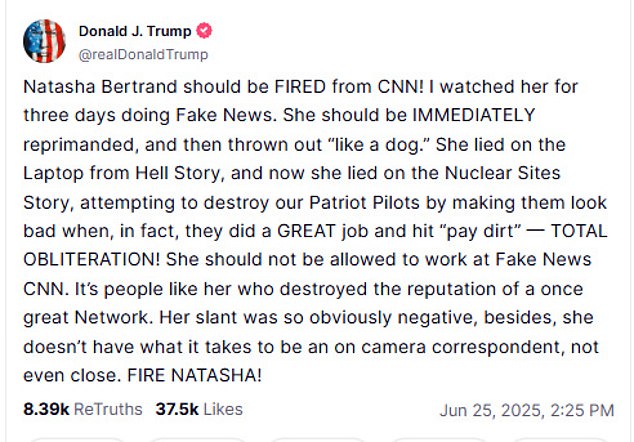Visit the @realDonaldTrump handle link
634x442 pixels.
point(144,55)
